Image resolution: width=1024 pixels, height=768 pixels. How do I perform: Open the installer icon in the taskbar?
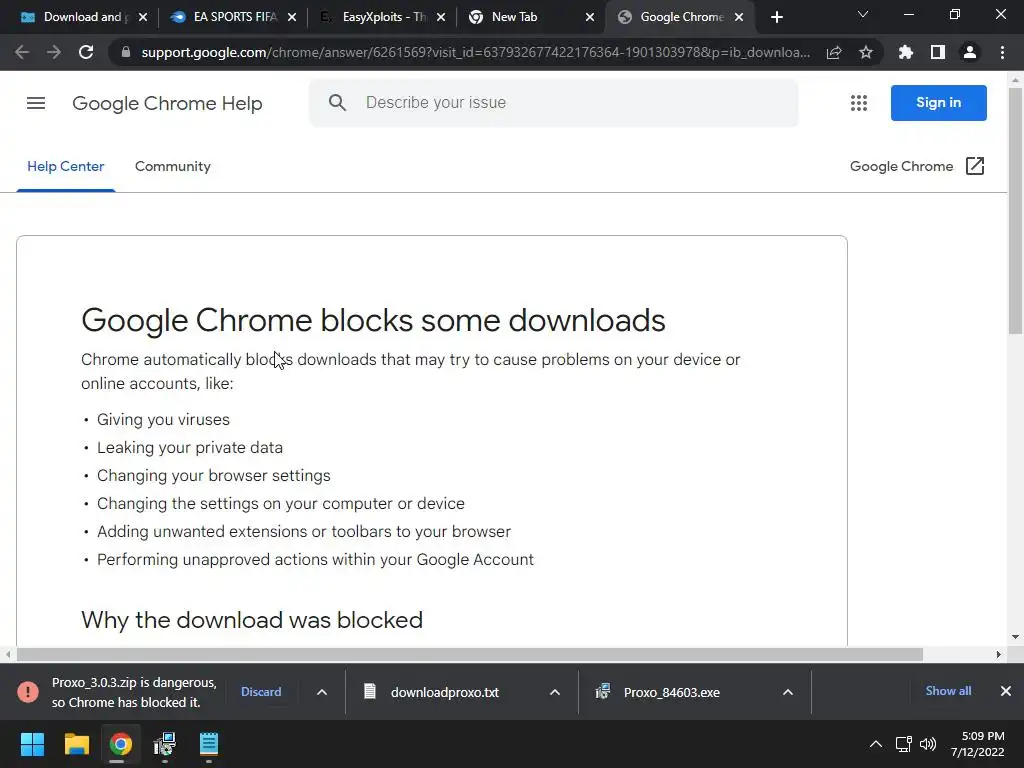point(165,744)
